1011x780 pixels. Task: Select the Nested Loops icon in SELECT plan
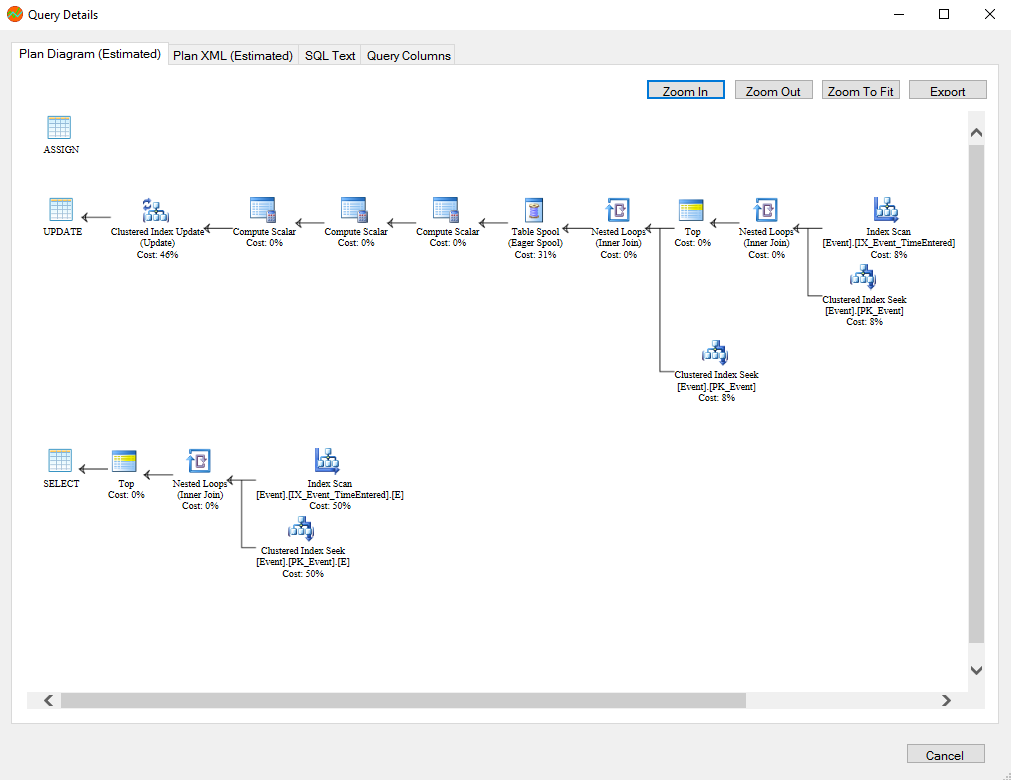pos(199,461)
